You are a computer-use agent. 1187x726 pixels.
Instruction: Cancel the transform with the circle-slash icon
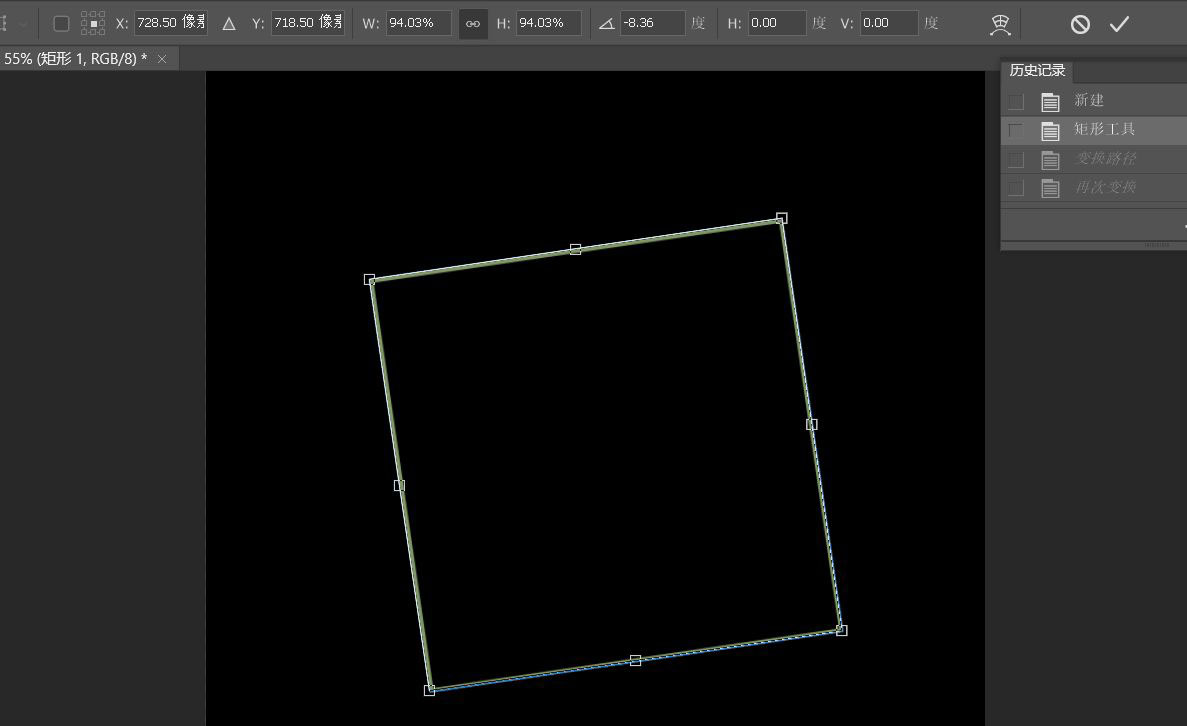click(1080, 24)
